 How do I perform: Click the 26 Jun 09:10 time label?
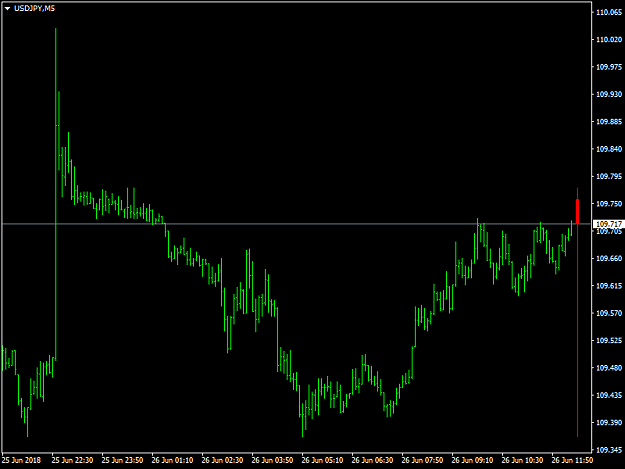click(472, 460)
